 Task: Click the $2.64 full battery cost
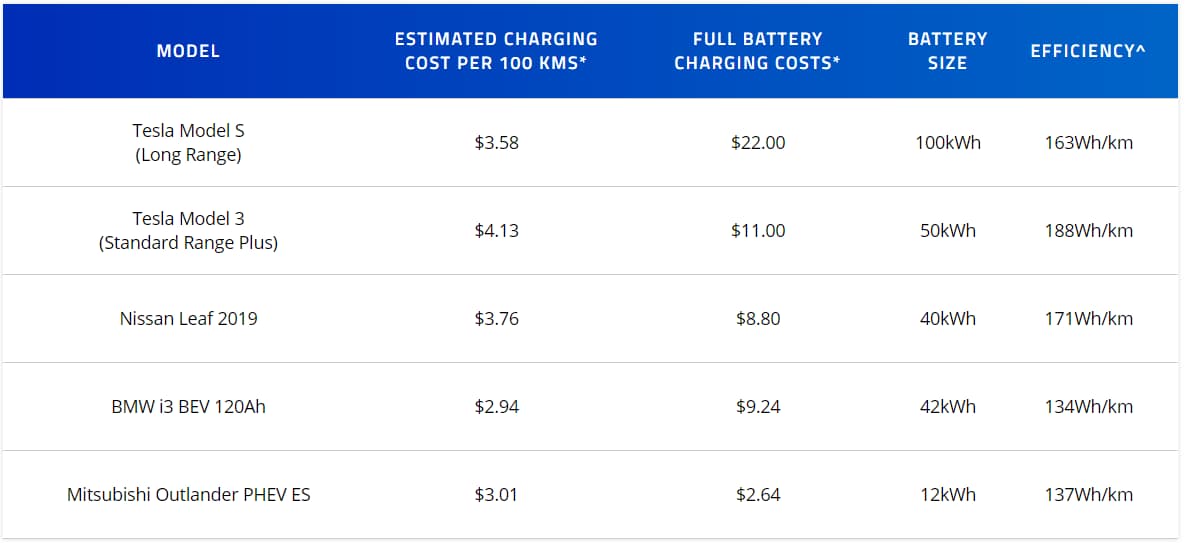coord(758,495)
